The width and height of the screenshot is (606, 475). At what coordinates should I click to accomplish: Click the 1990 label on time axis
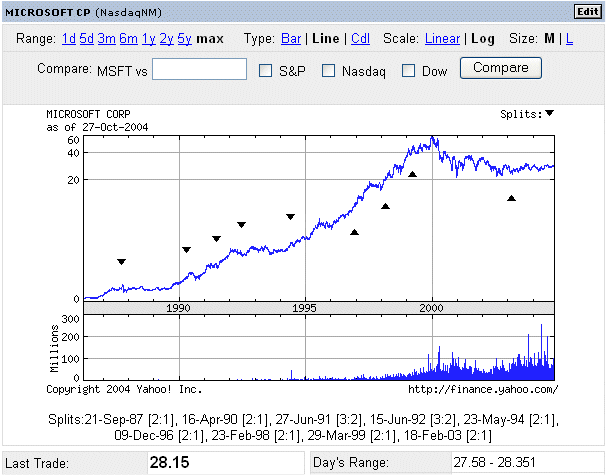coord(178,308)
